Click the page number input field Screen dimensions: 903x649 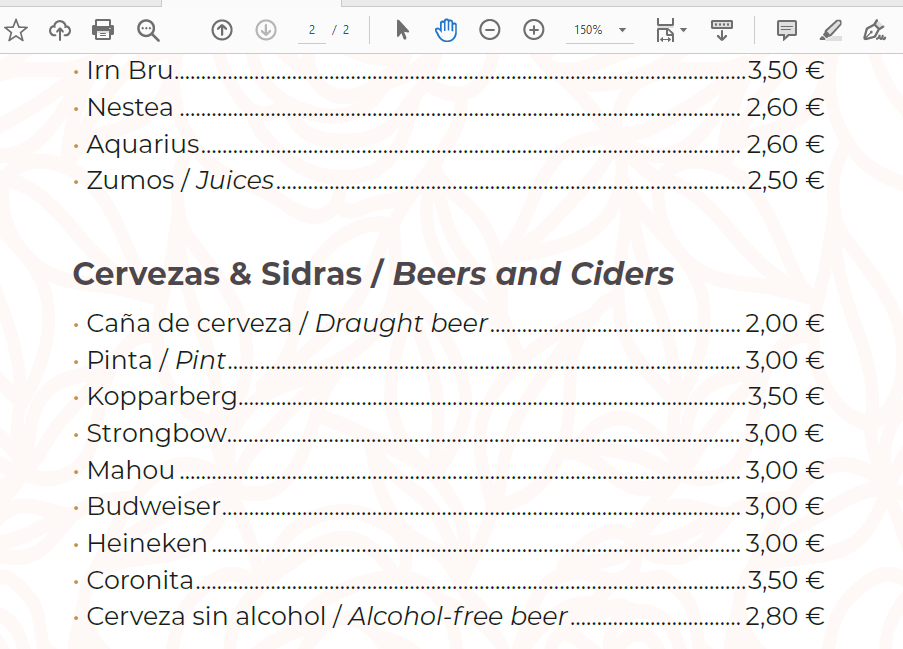(312, 30)
